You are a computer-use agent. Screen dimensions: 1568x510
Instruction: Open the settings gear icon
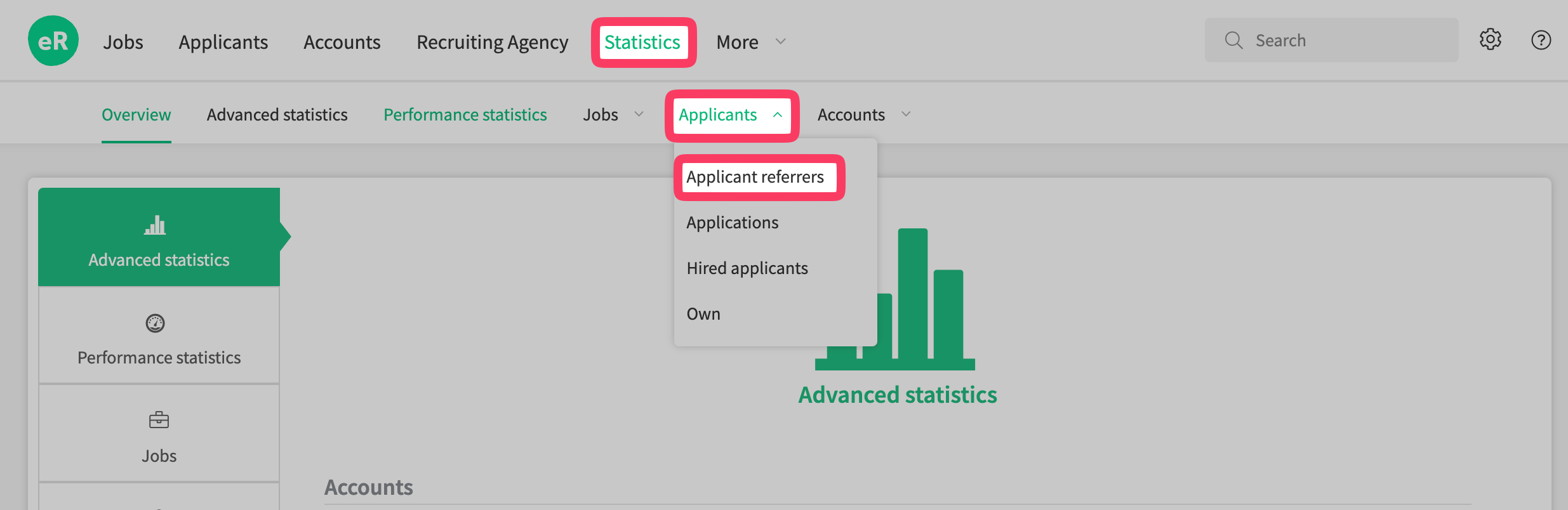tap(1490, 40)
